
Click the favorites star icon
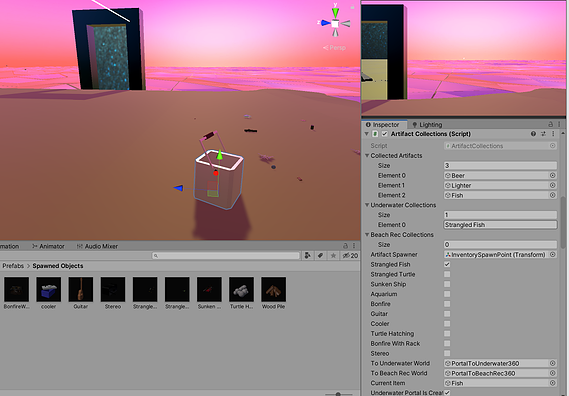click(333, 256)
